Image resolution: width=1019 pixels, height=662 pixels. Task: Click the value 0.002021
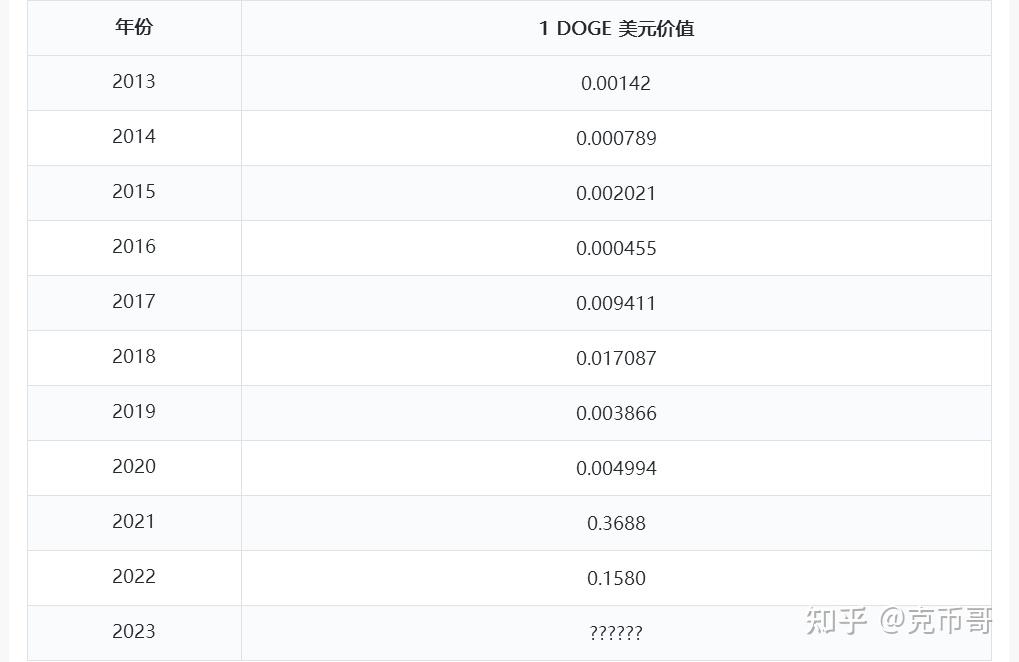[616, 193]
